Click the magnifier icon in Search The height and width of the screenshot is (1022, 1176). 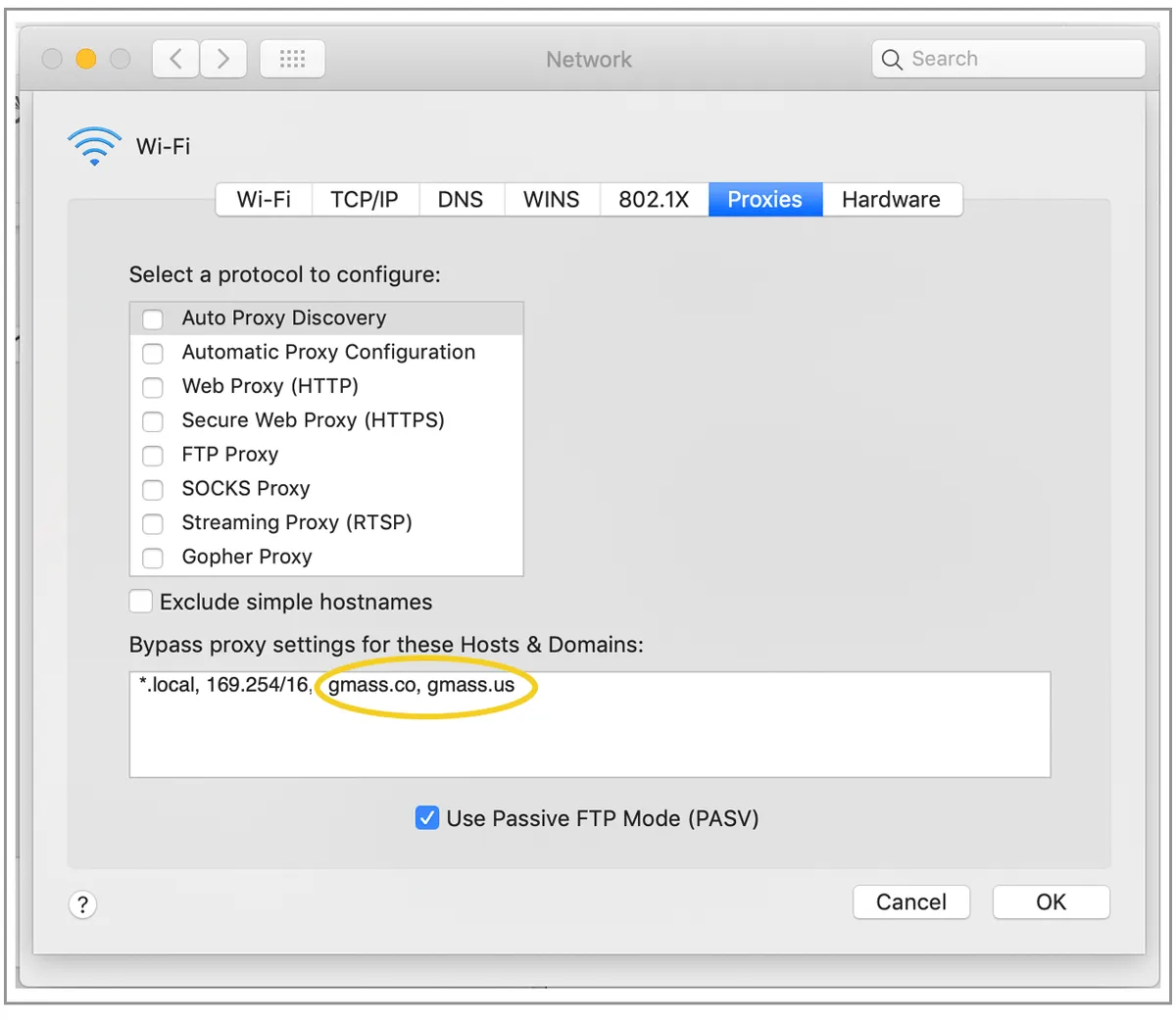(x=891, y=60)
